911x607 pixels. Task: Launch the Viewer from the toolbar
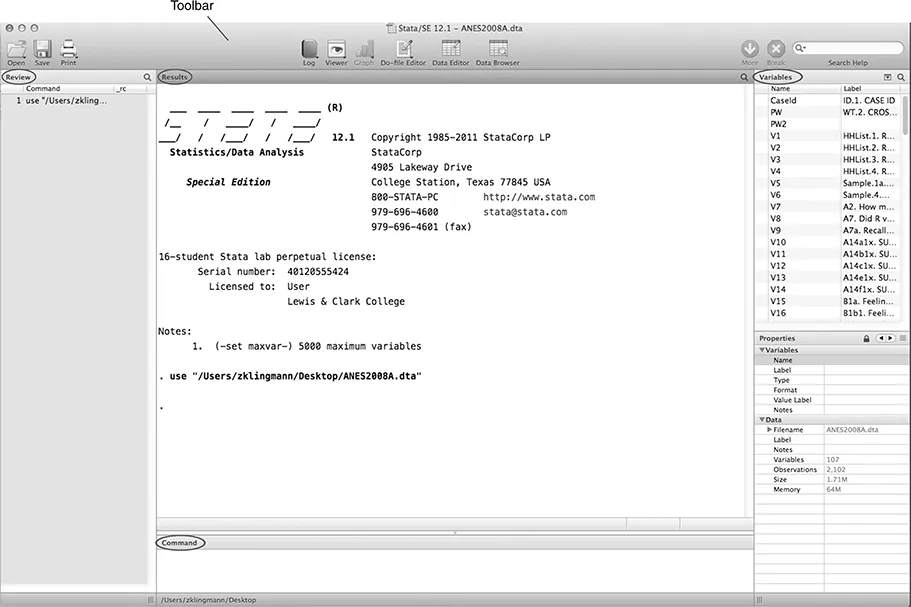tap(336, 49)
